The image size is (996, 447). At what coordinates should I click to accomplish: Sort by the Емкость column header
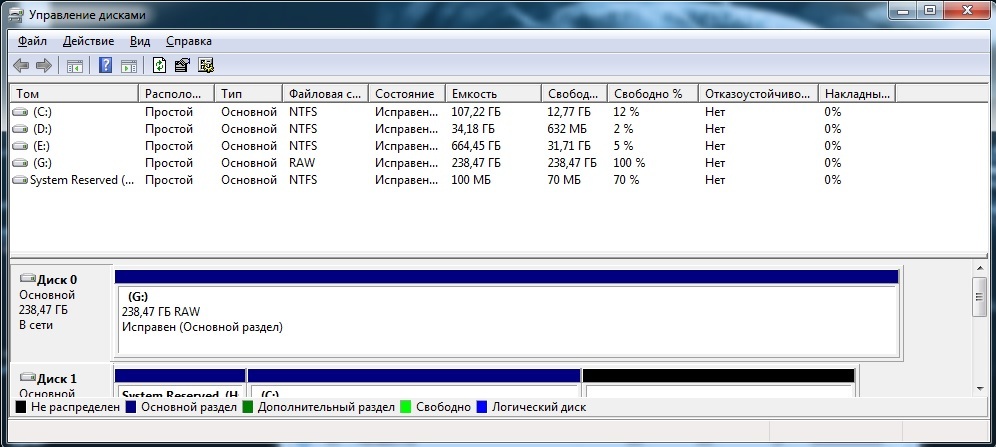pos(494,93)
